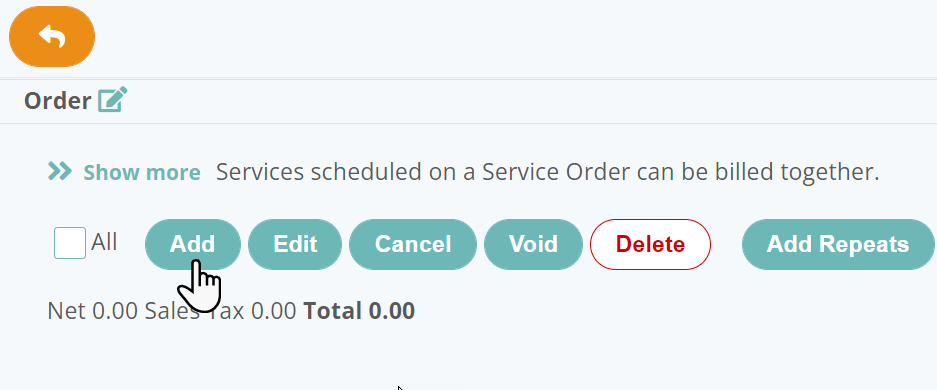Tick the All checkbox
937x390 pixels.
pos(70,243)
